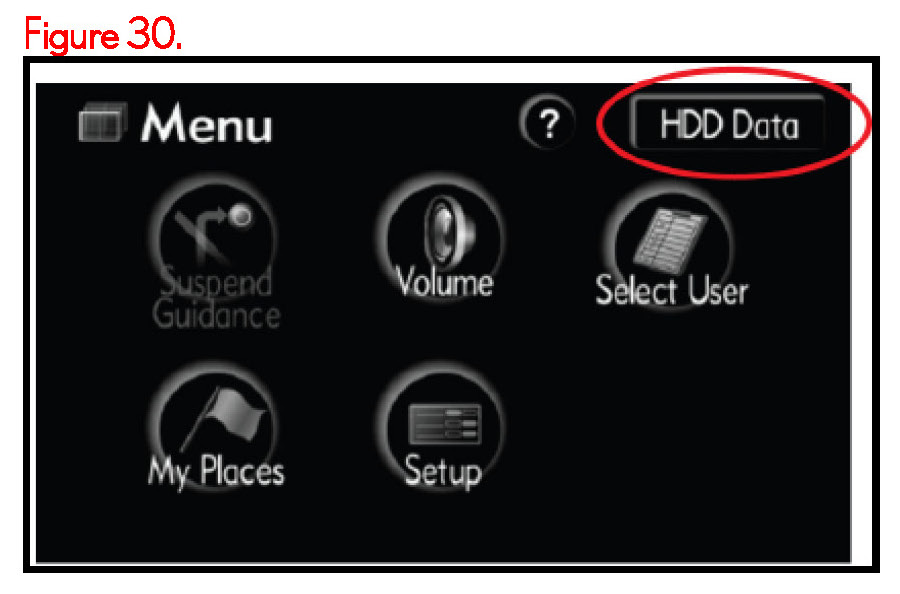Click the dimmed Suspend Guidance route icon
Viewport: 900px width, 594px height.
(x=214, y=231)
